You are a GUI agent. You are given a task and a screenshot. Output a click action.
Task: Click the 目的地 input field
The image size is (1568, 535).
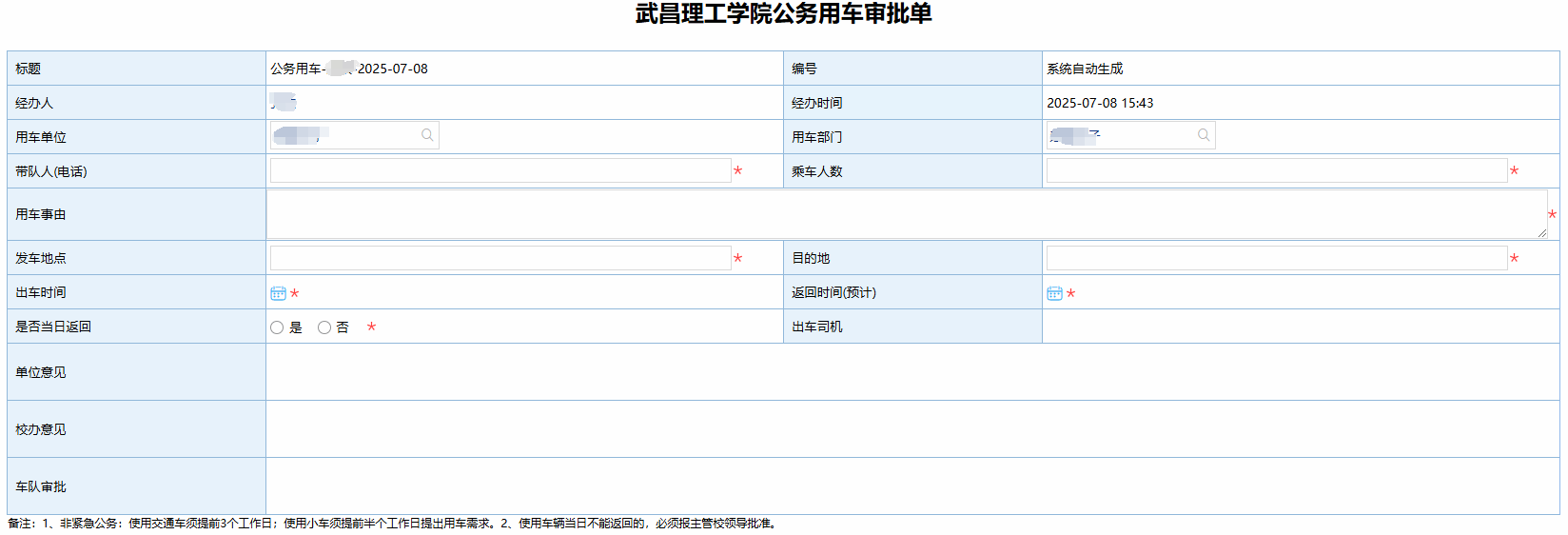(x=1276, y=258)
